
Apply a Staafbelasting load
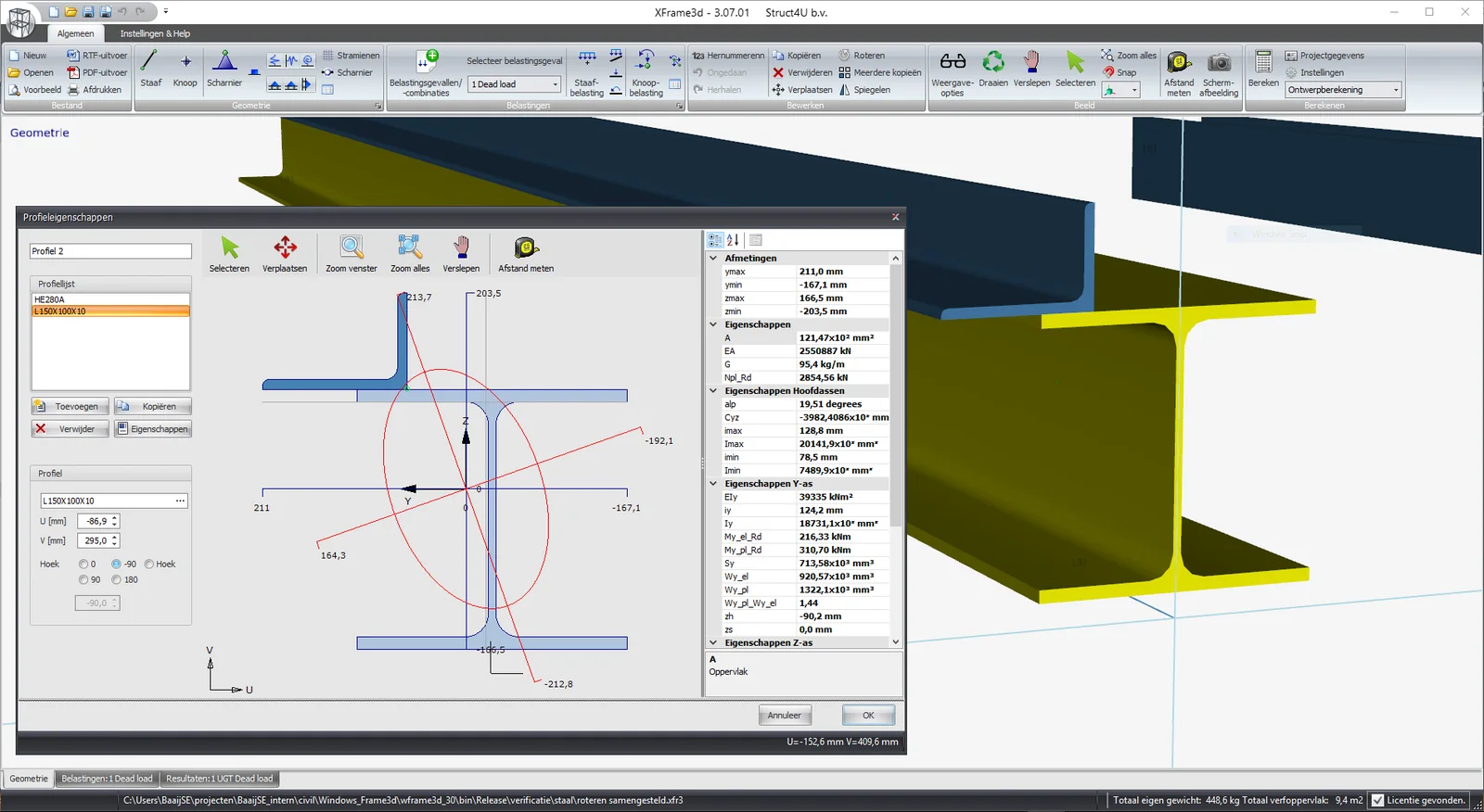[x=587, y=72]
